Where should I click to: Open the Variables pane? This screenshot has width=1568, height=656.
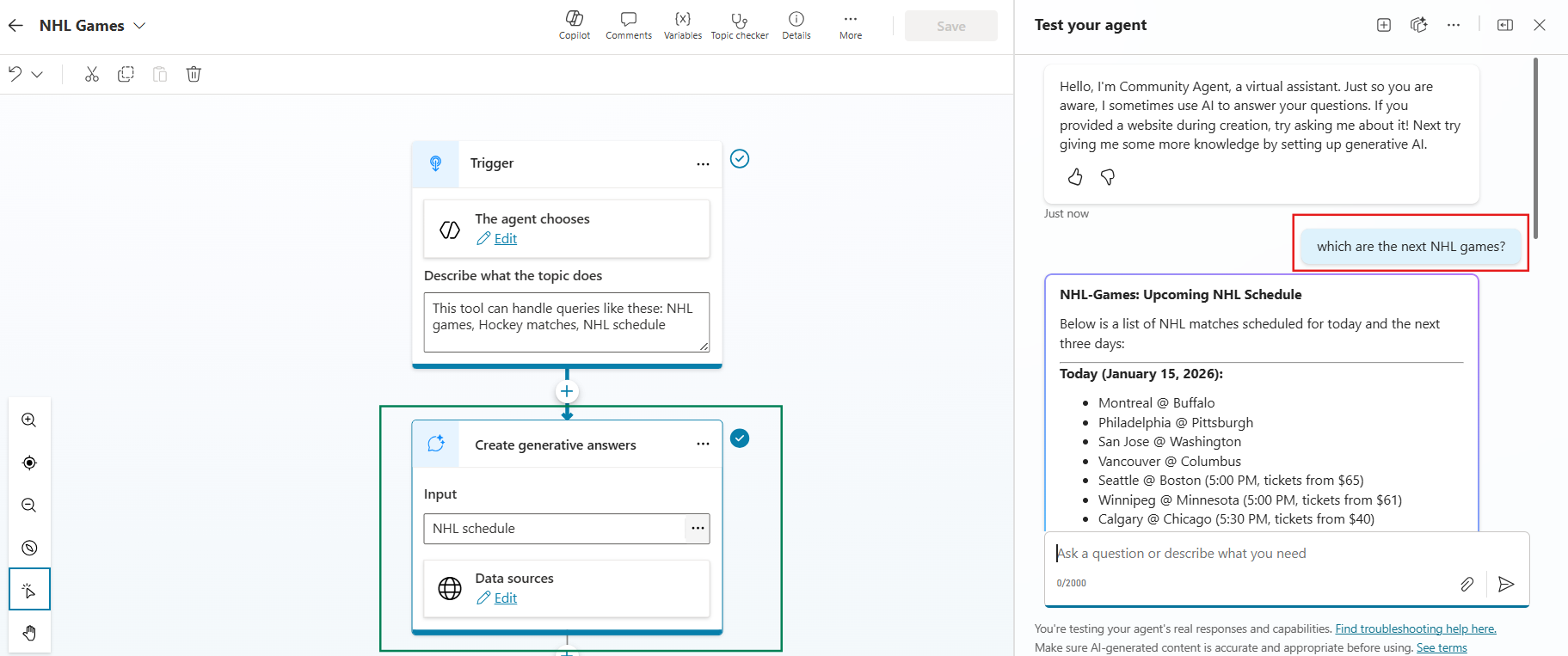coord(683,25)
